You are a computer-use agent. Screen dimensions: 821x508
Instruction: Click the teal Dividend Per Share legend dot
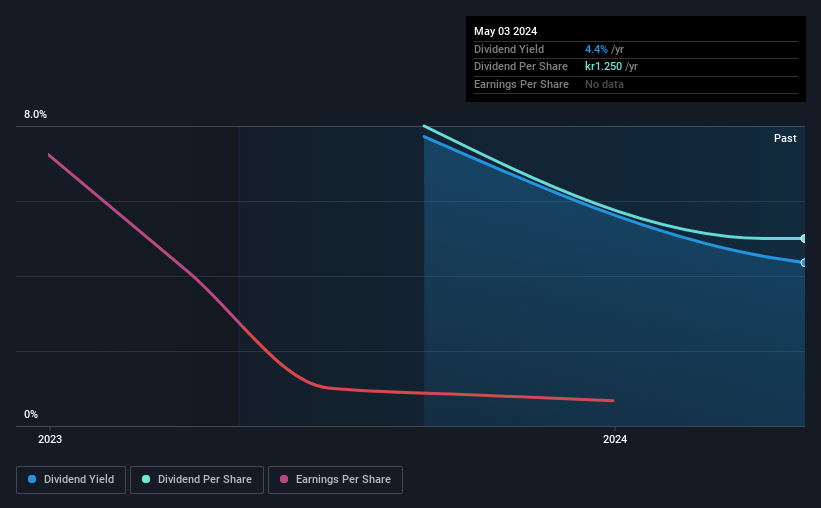click(x=146, y=479)
